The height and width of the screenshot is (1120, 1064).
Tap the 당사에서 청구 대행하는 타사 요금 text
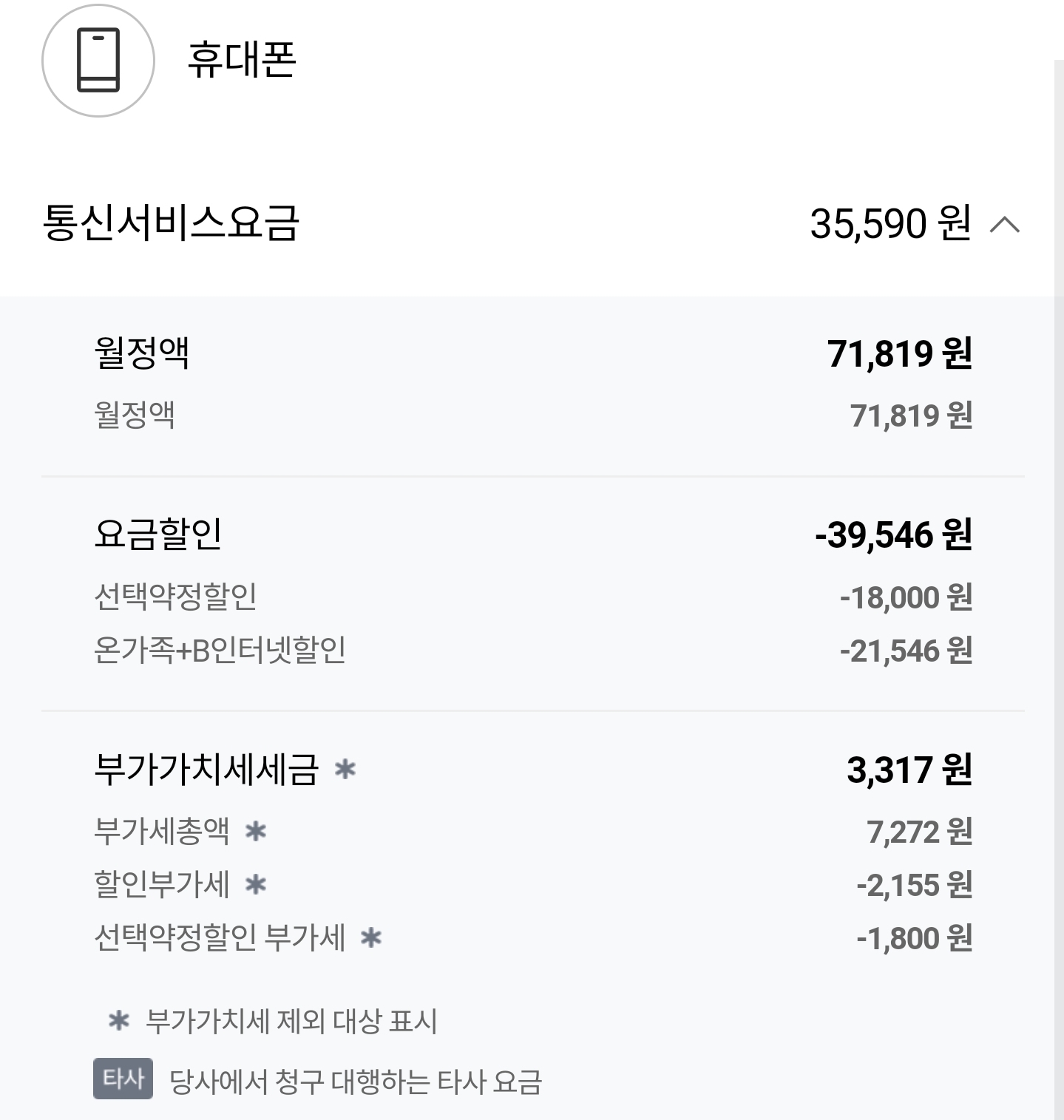pyautogui.click(x=356, y=1082)
